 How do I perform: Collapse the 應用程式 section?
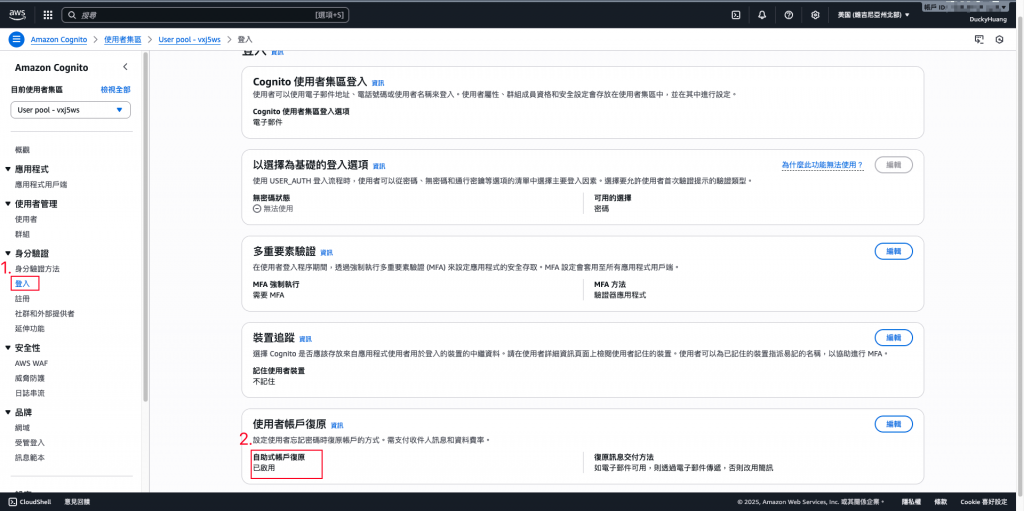pos(8,169)
